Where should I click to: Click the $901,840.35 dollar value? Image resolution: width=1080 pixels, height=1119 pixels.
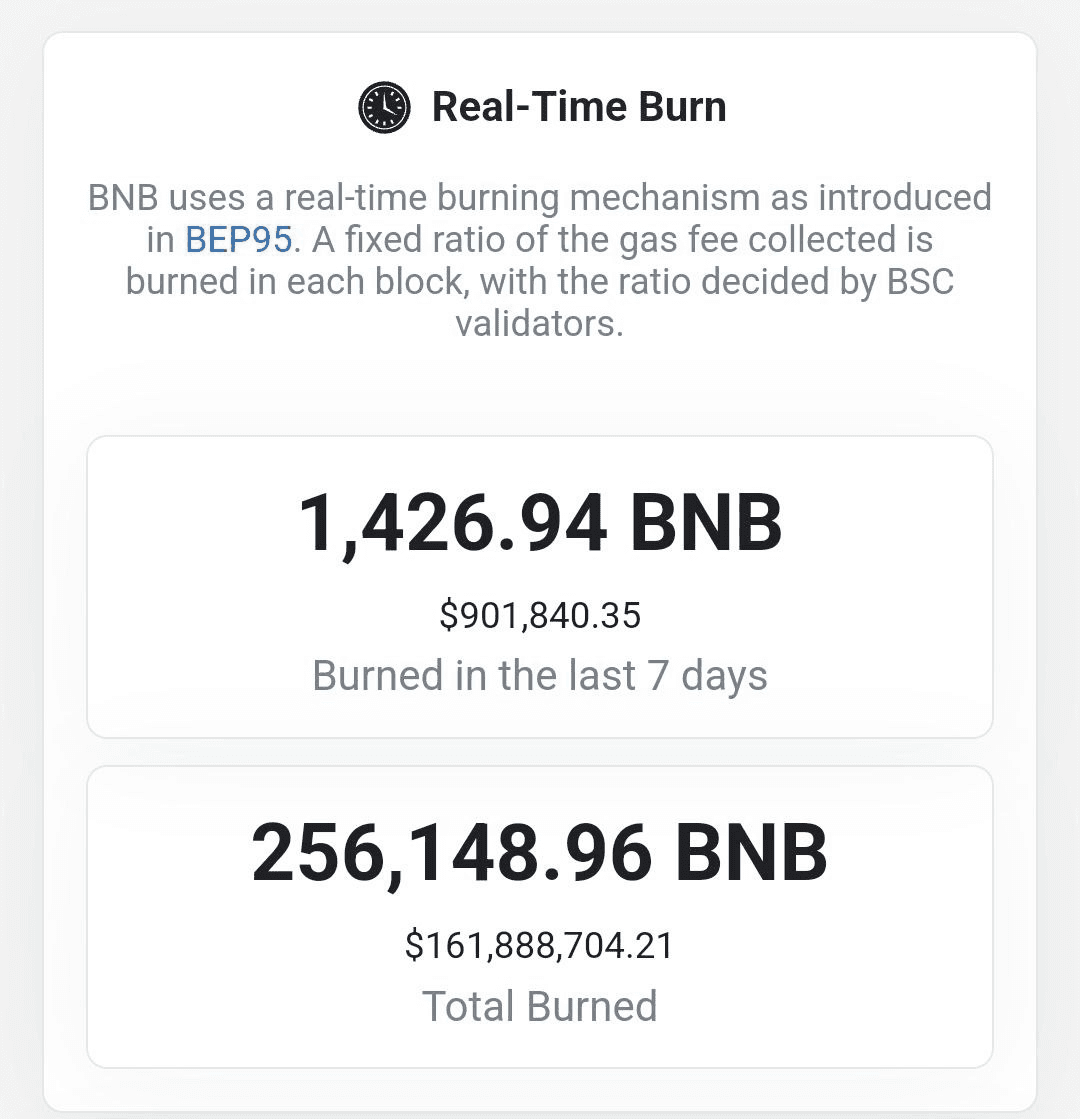(x=540, y=615)
